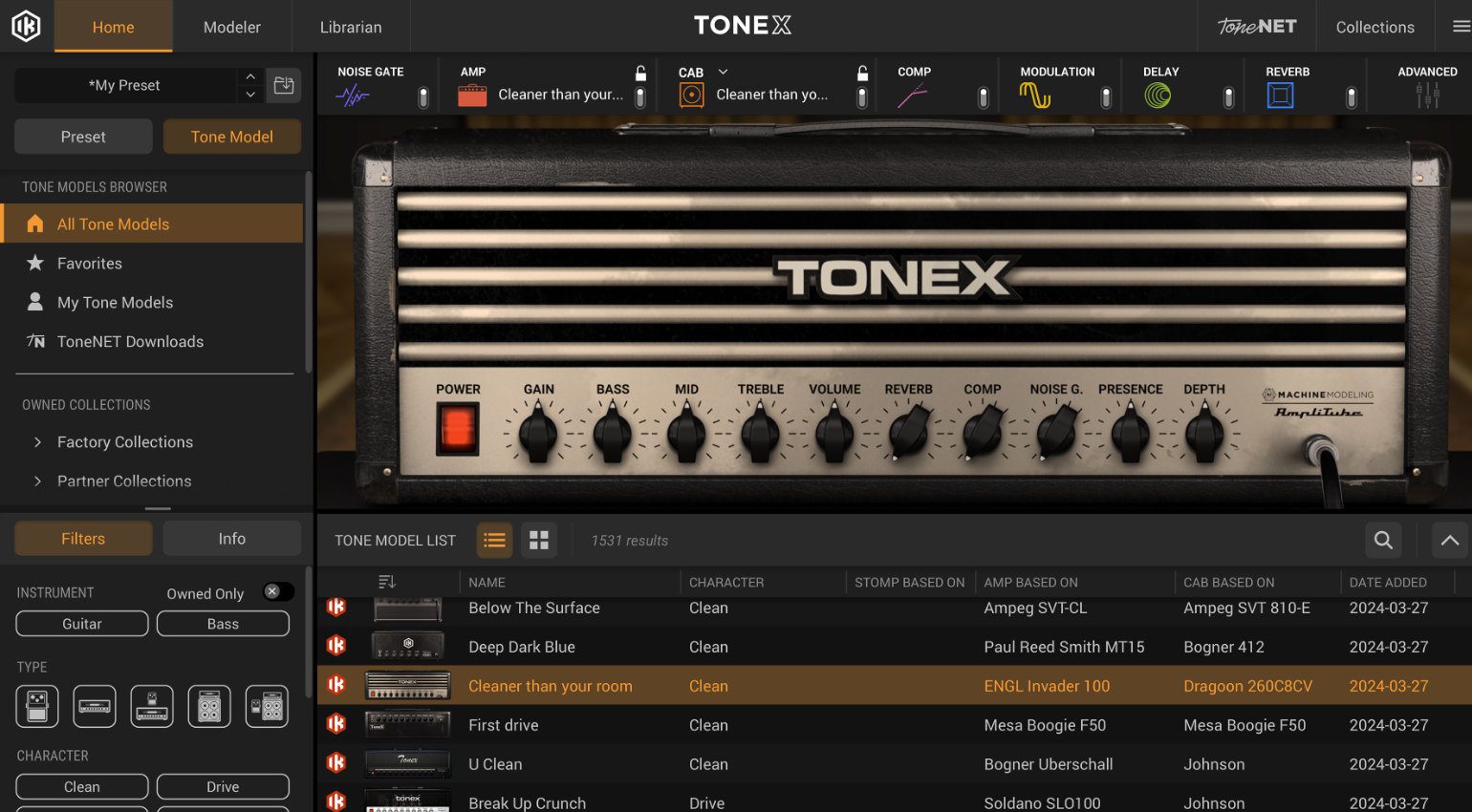Select the Bass instrument filter
The width and height of the screenshot is (1472, 812).
(x=223, y=623)
